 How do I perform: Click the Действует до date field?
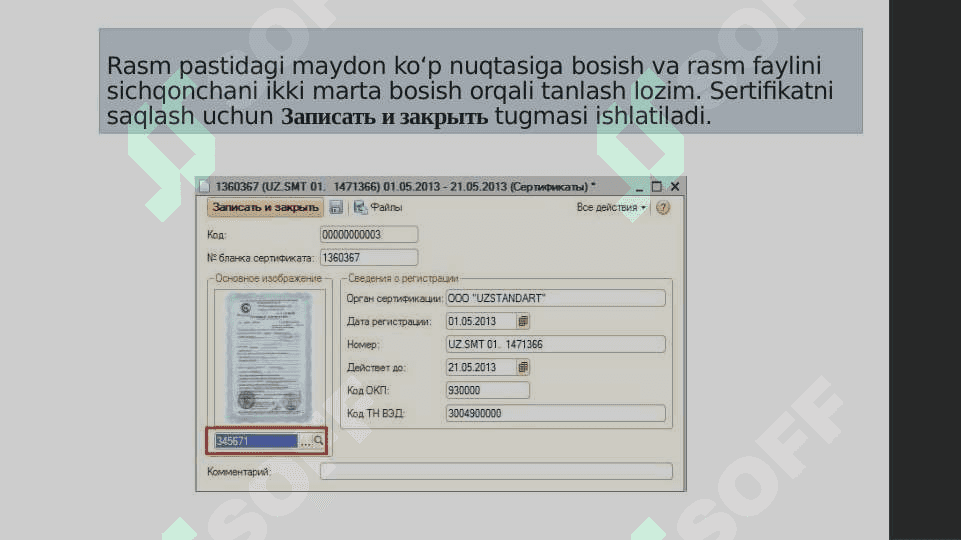[x=480, y=367]
